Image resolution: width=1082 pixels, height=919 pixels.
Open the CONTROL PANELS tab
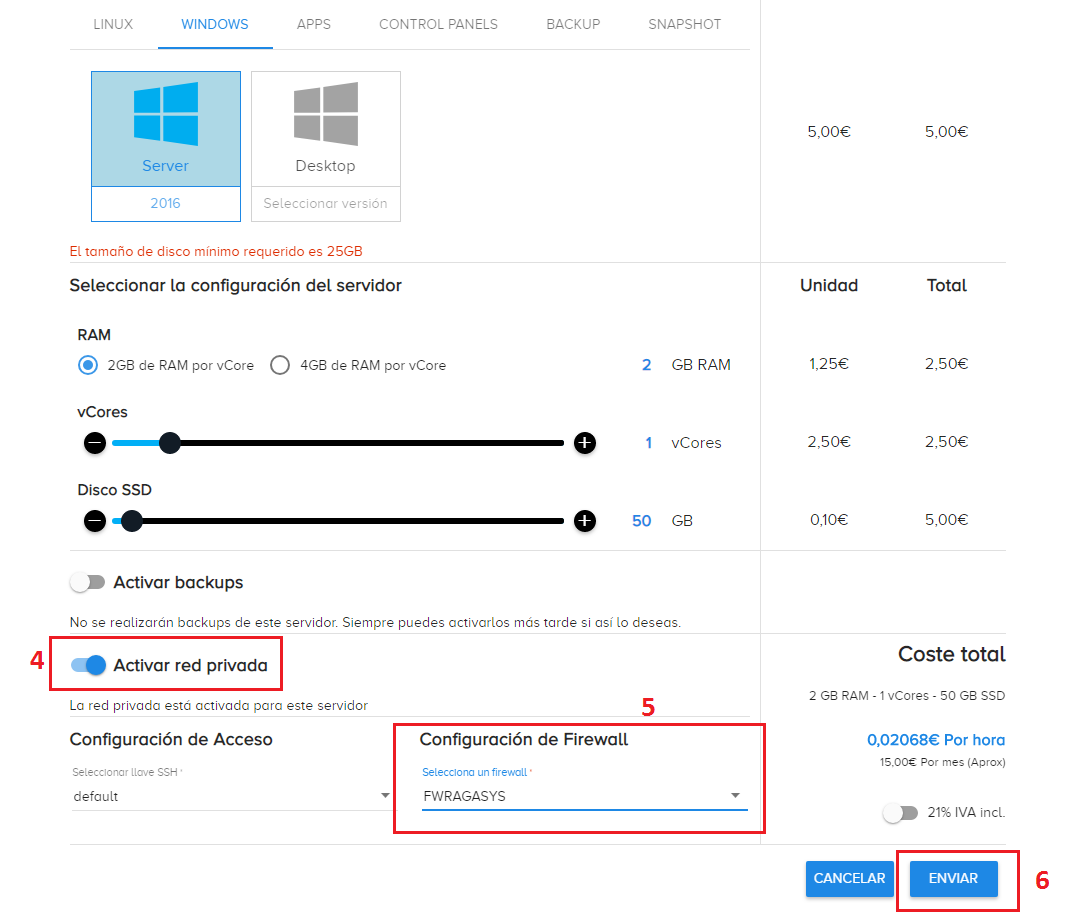(x=438, y=24)
